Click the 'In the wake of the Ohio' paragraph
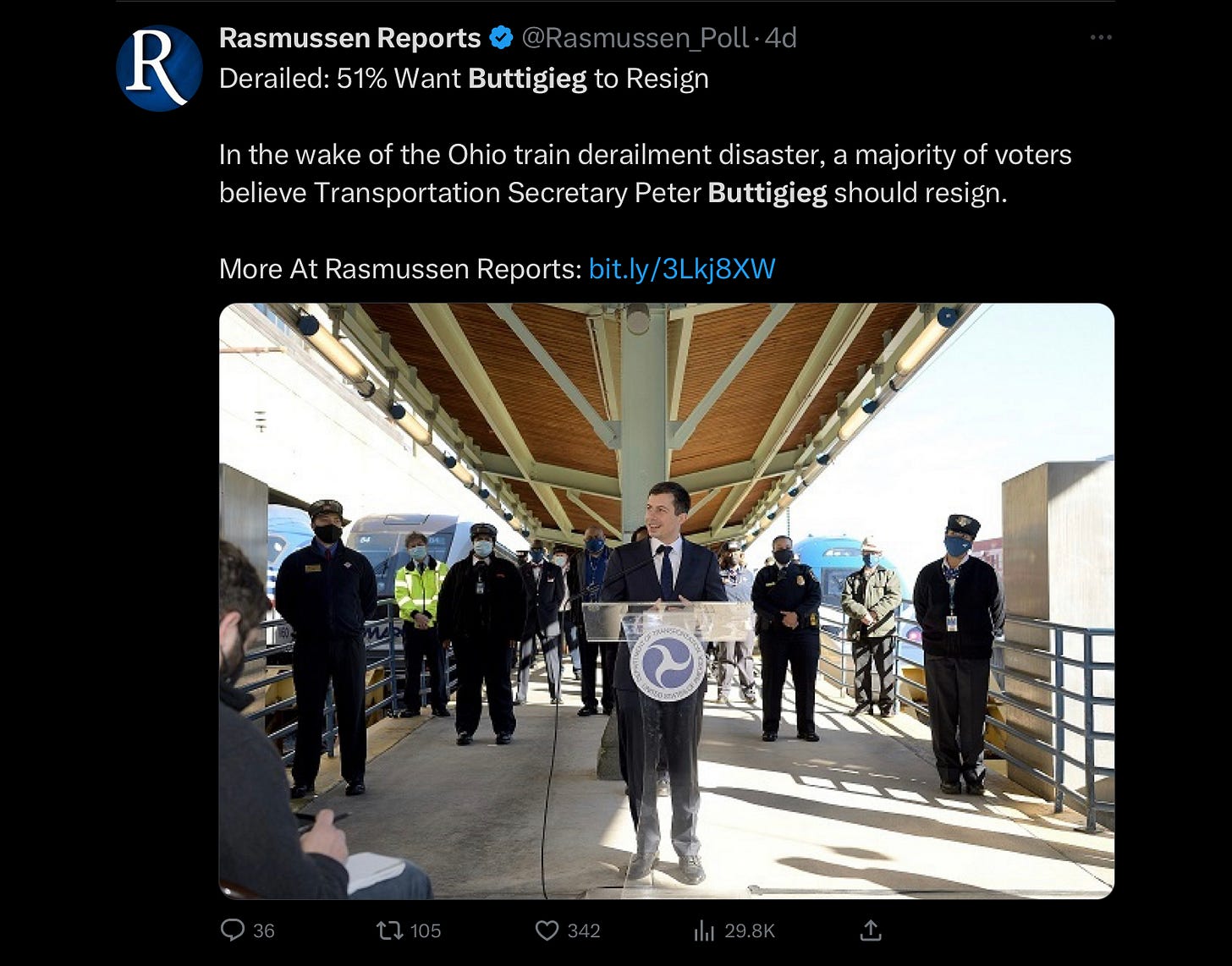 coord(646,173)
